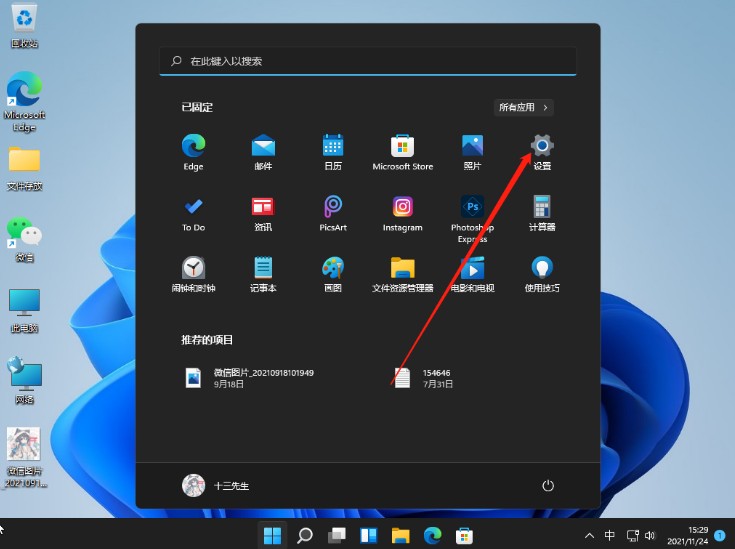
Task: Open File Explorer from taskbar
Action: pos(400,535)
